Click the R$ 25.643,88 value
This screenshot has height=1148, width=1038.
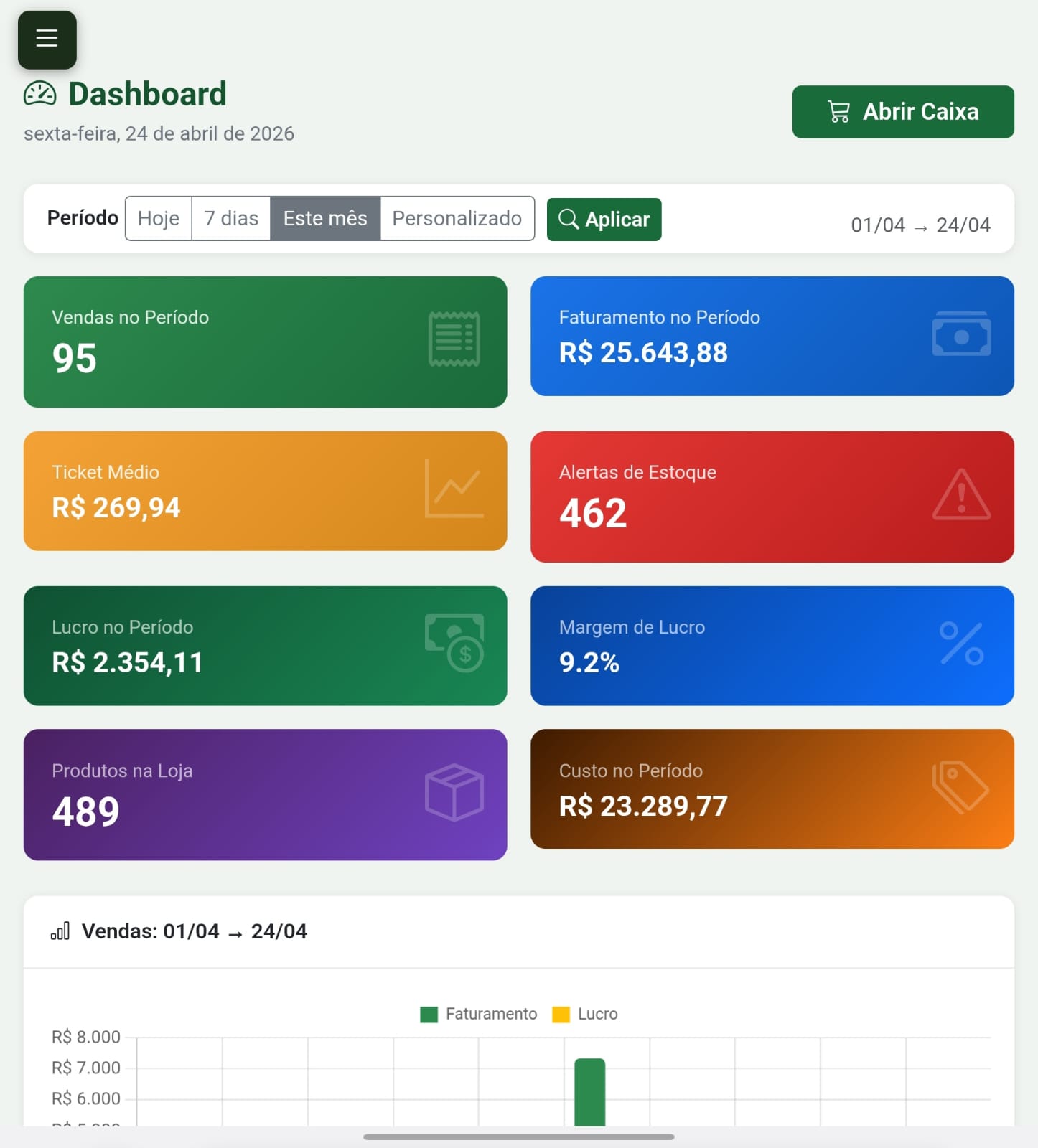tap(643, 353)
